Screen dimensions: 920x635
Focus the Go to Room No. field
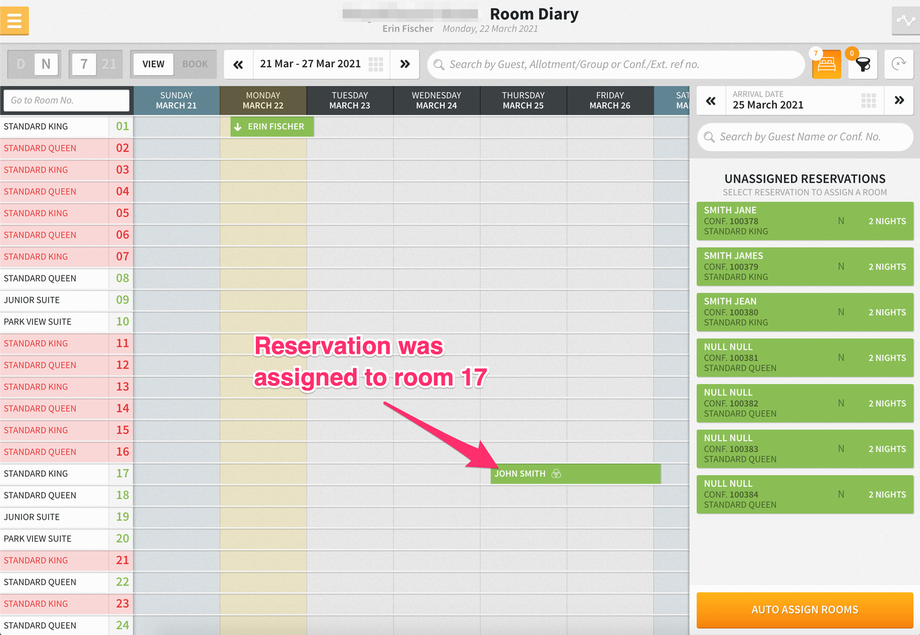point(66,100)
